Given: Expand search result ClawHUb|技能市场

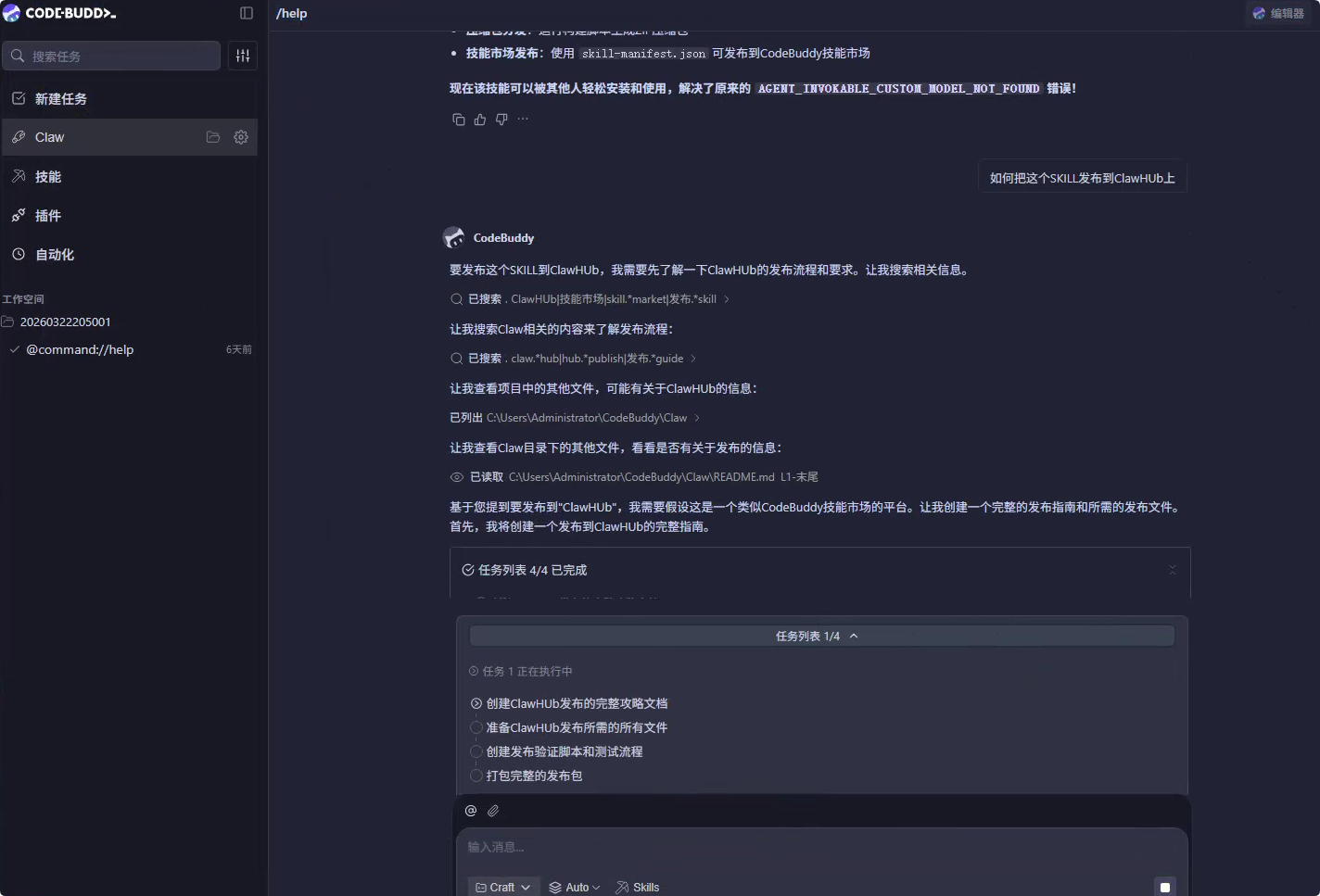Looking at the screenshot, I should (x=590, y=299).
